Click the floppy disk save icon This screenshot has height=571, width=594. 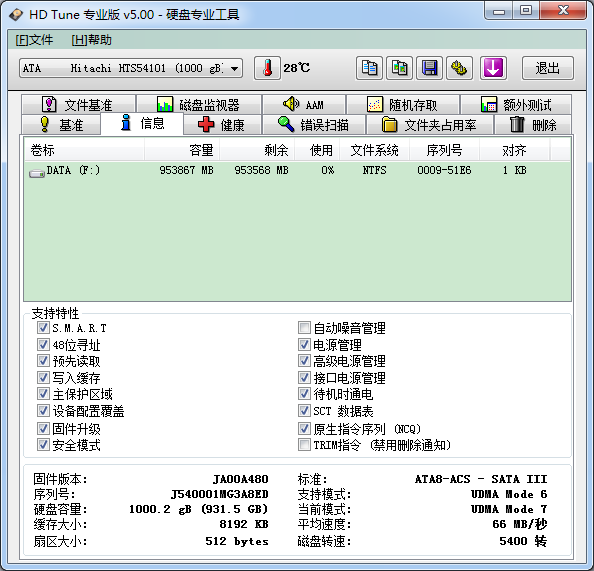[x=429, y=68]
